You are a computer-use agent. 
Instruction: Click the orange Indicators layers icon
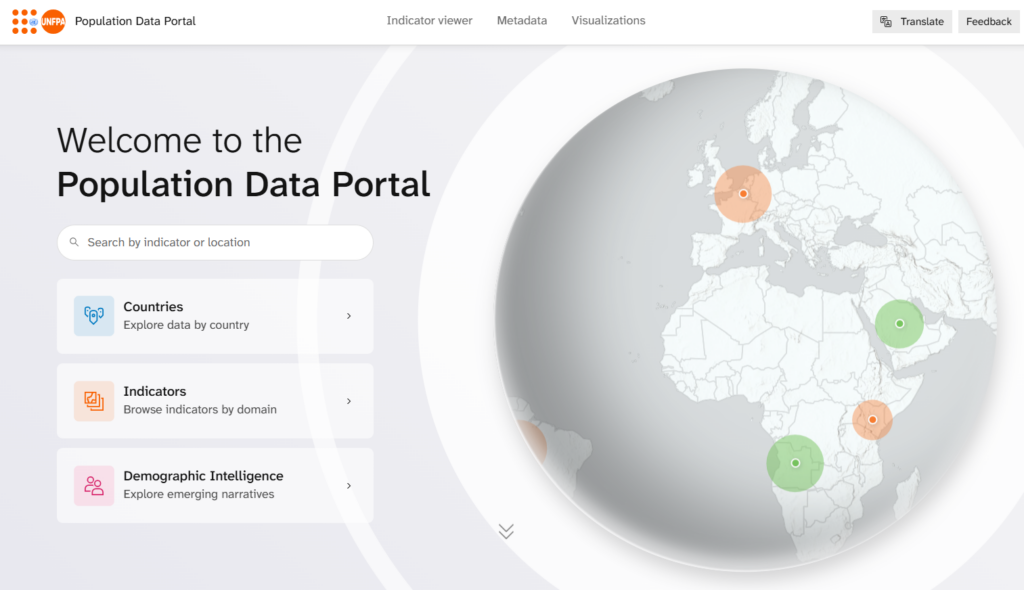tap(93, 401)
